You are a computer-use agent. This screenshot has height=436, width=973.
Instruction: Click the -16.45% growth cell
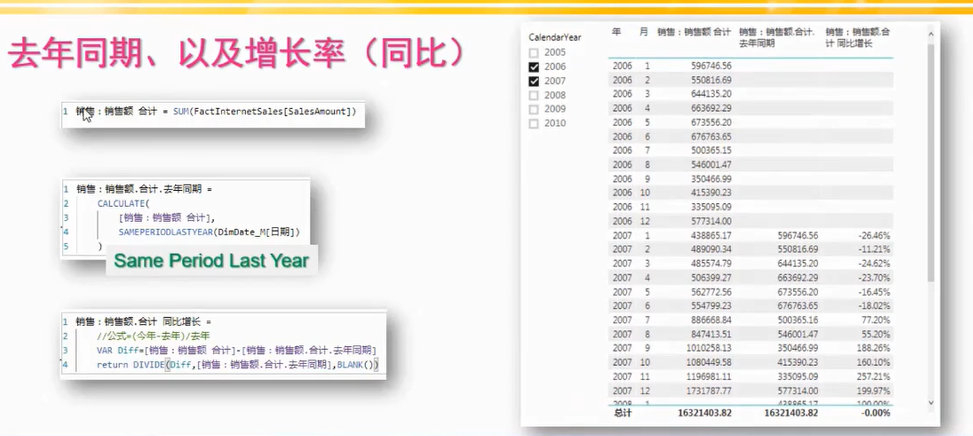(874, 292)
